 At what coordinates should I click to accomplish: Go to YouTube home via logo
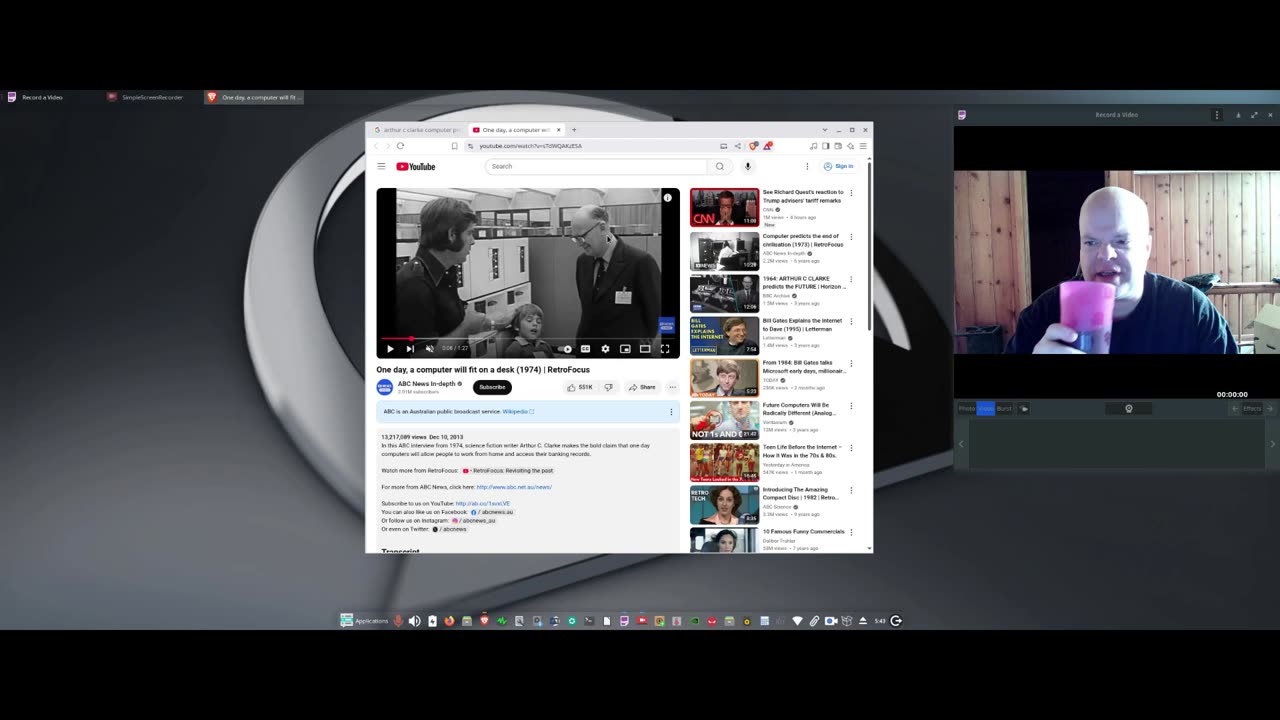[416, 166]
